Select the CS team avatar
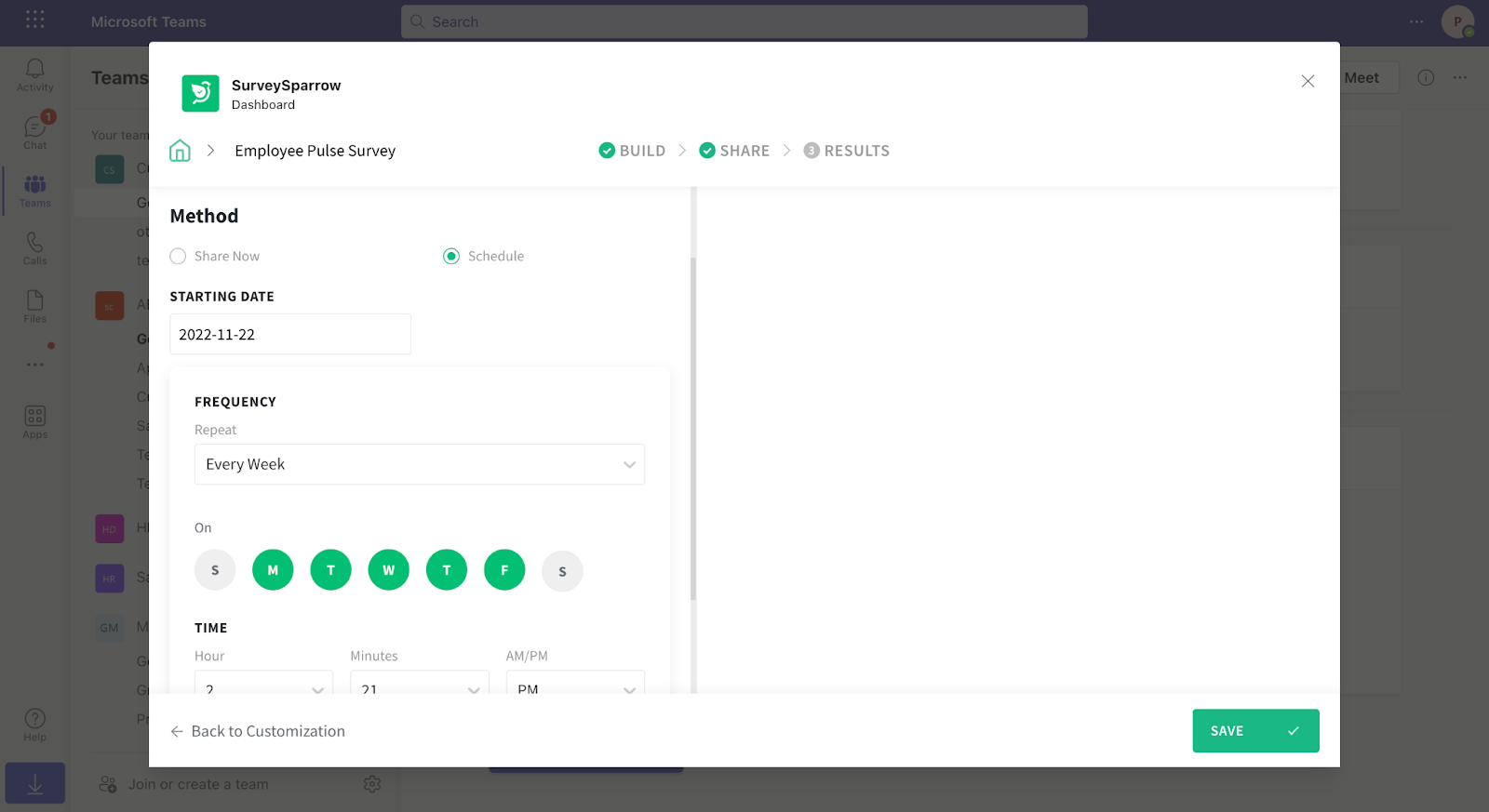Screen dimensions: 1489x812 click(110, 169)
